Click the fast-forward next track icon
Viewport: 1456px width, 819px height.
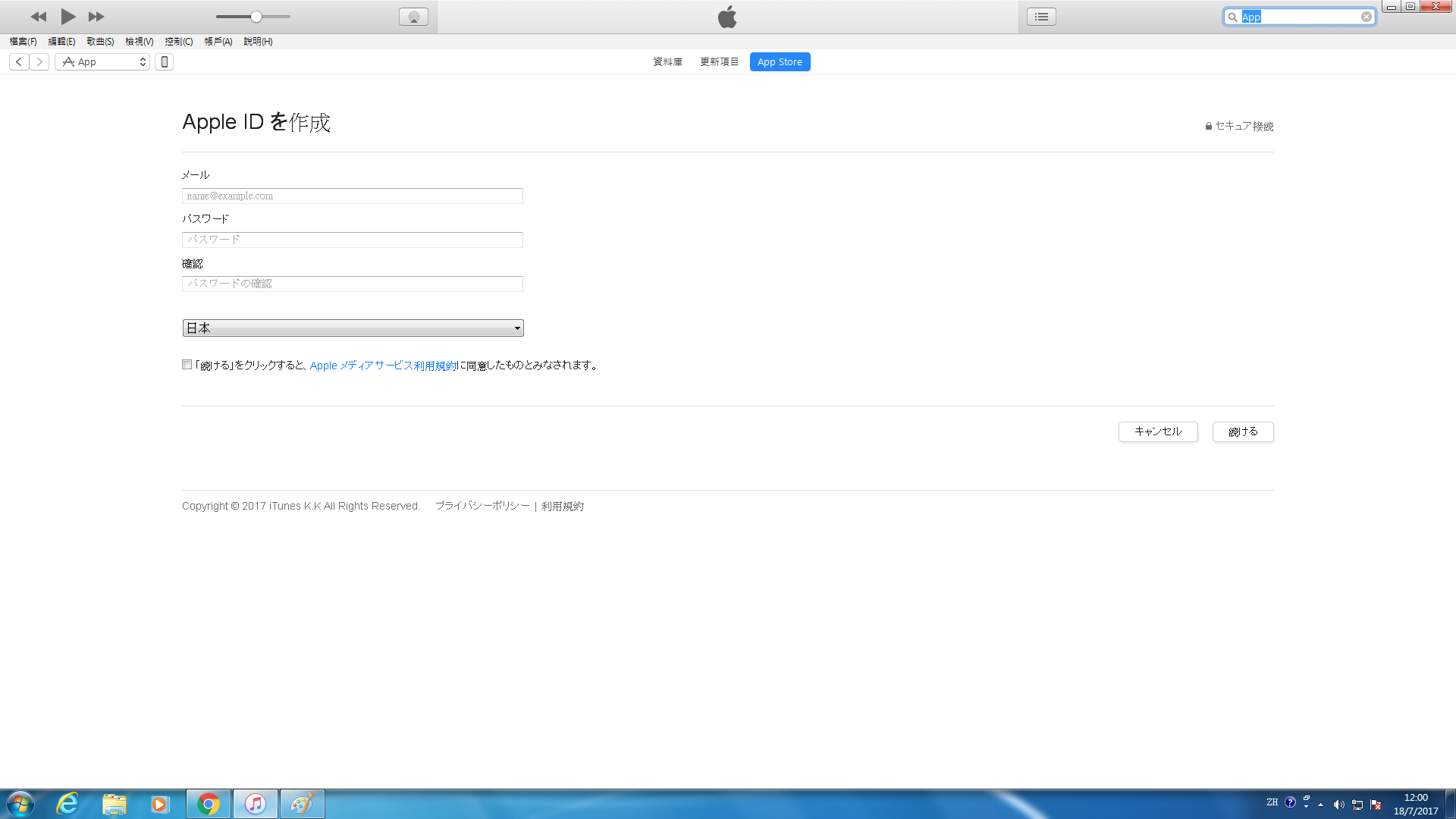pyautogui.click(x=96, y=17)
